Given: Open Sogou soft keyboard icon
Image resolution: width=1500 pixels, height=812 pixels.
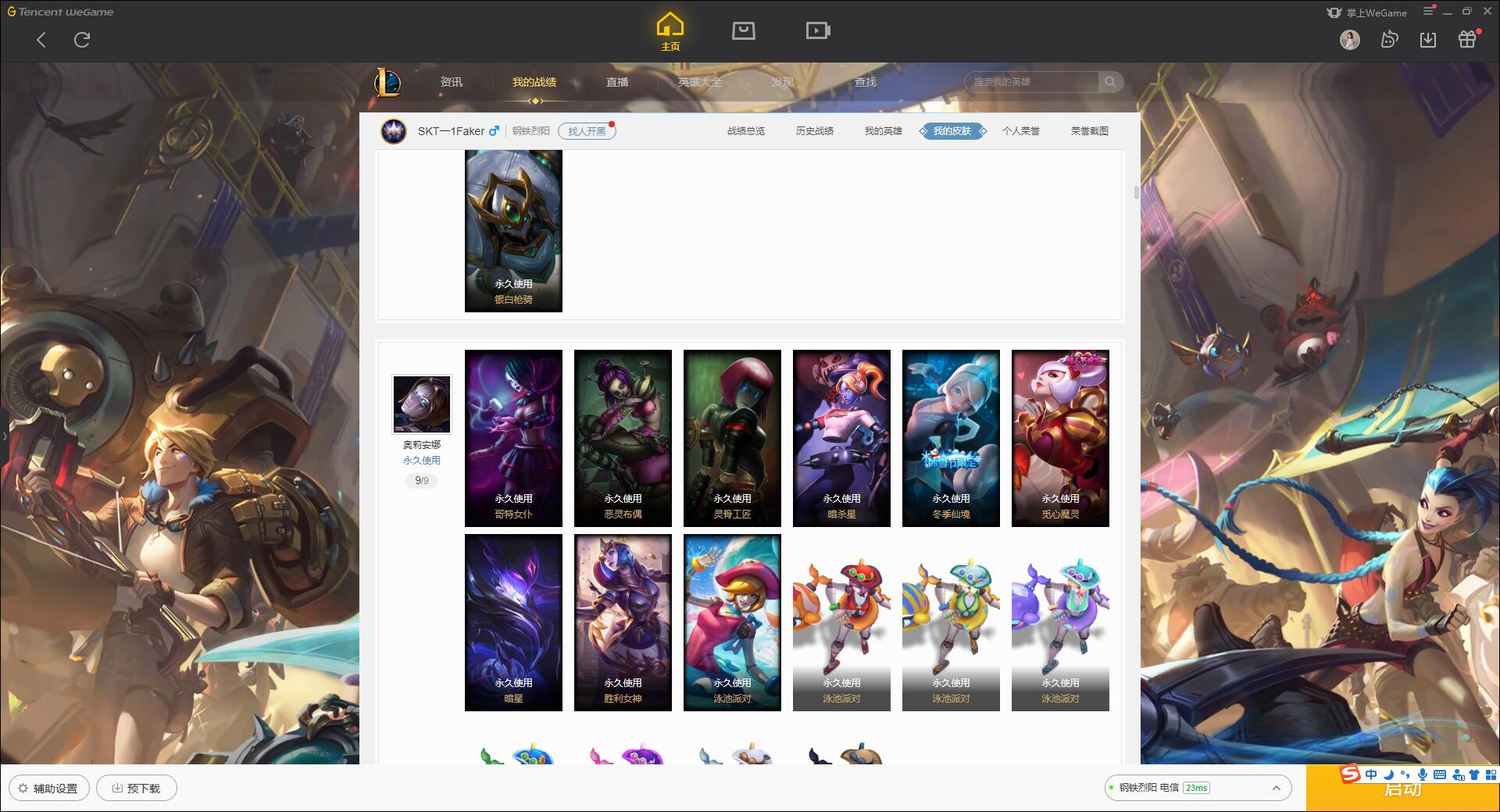Looking at the screenshot, I should [x=1440, y=775].
